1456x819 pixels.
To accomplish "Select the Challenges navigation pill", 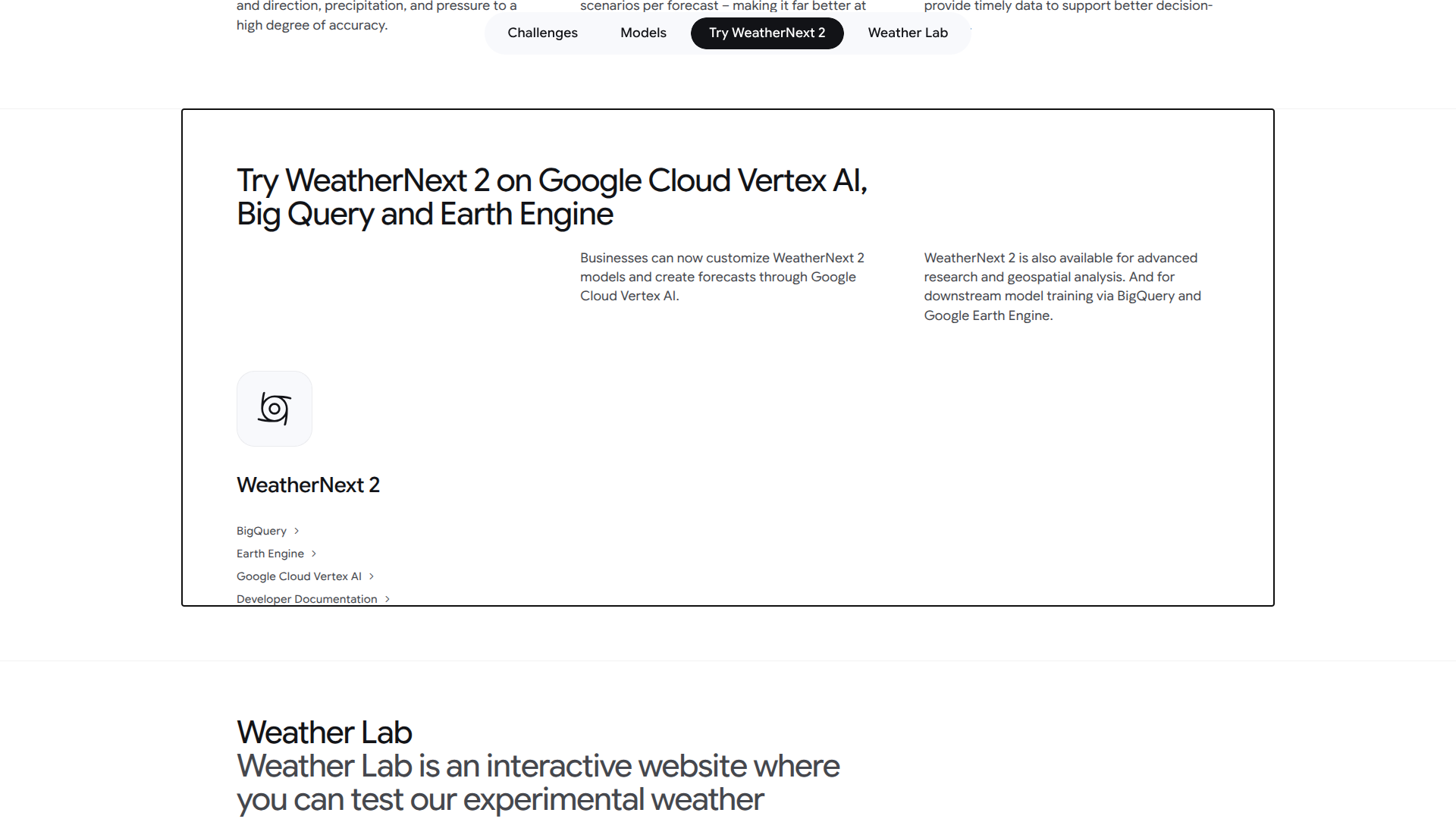I will (542, 33).
